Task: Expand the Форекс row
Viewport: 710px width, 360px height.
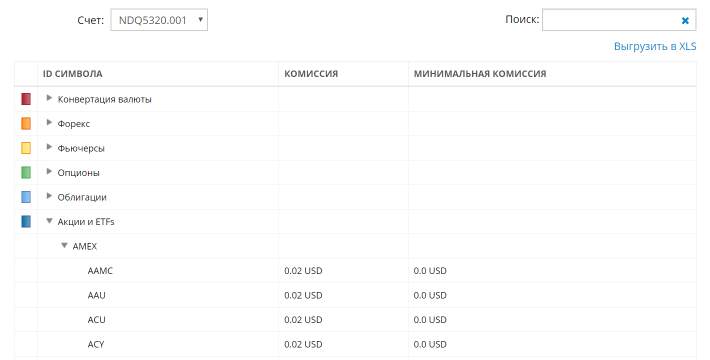Action: 49,123
